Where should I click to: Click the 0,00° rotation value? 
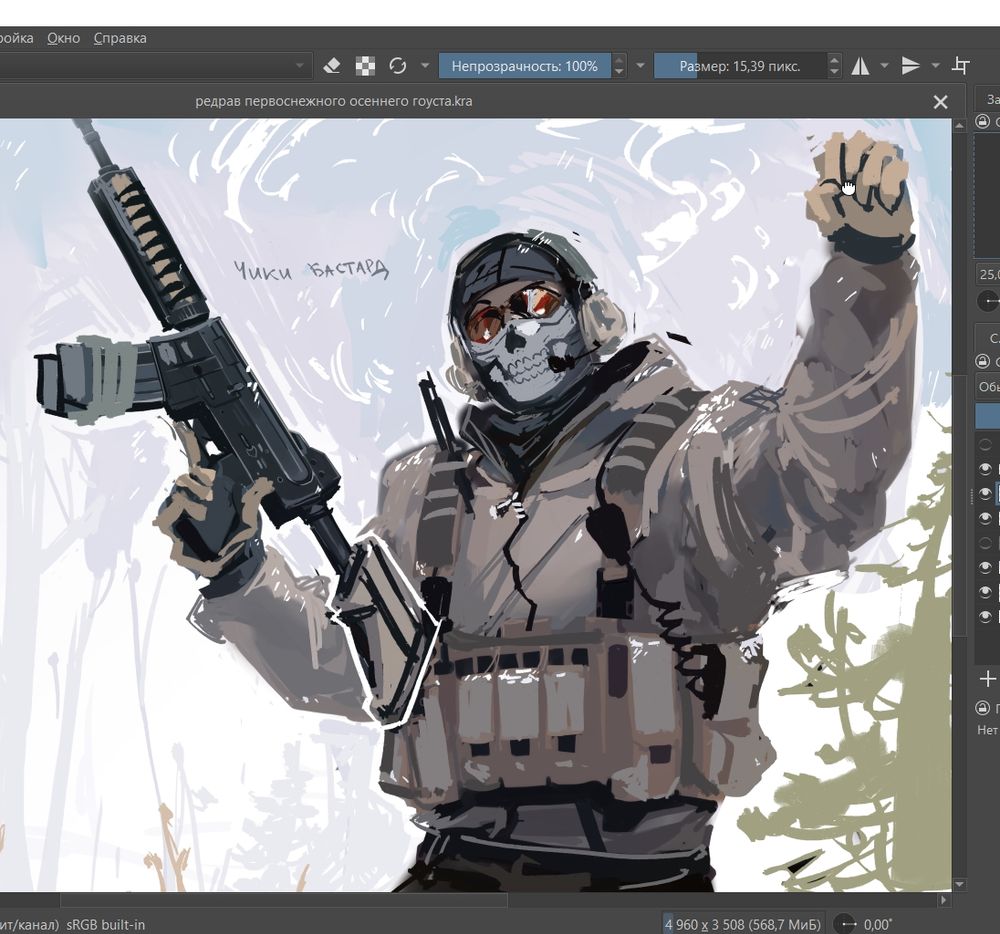click(878, 924)
